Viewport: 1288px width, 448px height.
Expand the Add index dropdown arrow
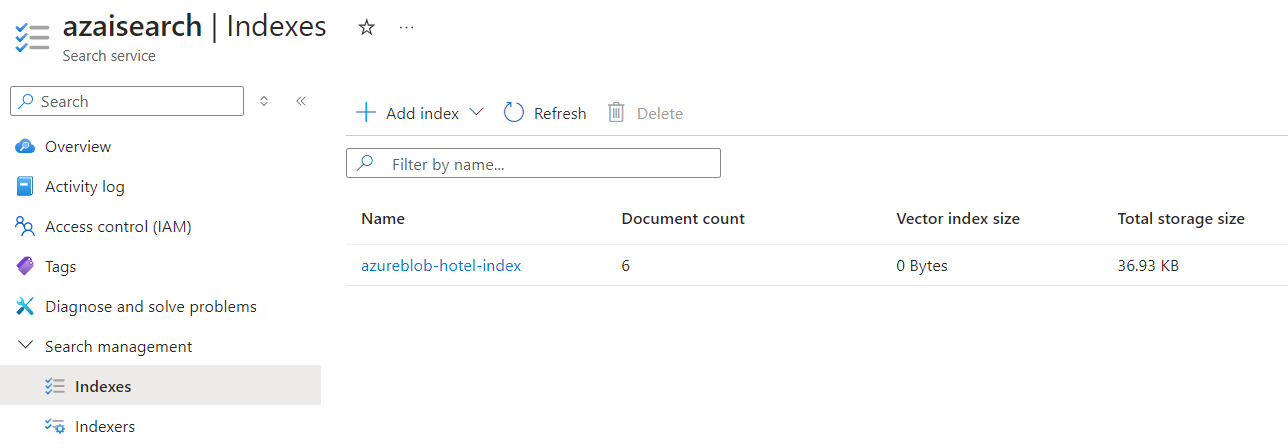[476, 113]
